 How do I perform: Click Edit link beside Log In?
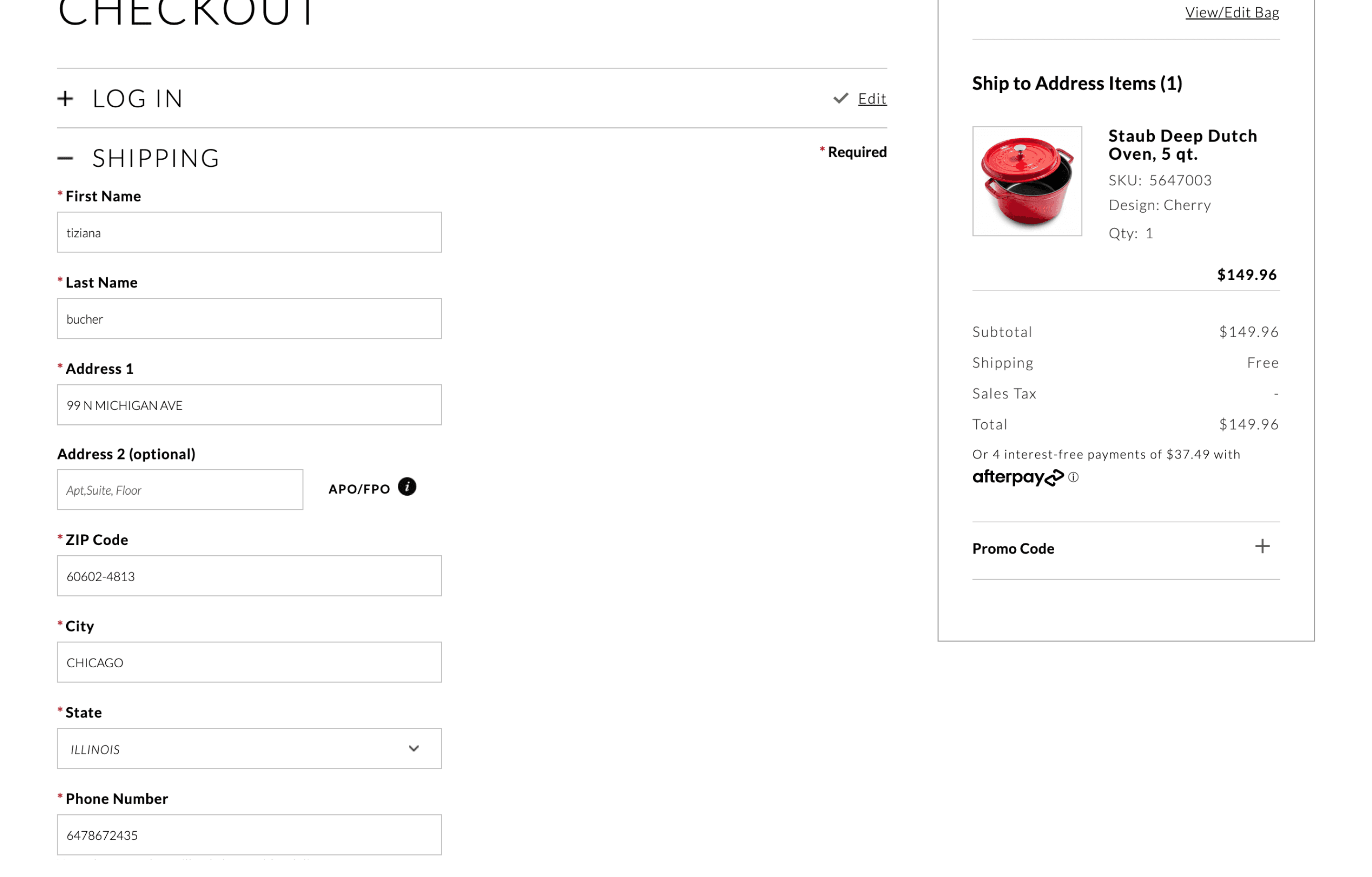click(x=872, y=99)
